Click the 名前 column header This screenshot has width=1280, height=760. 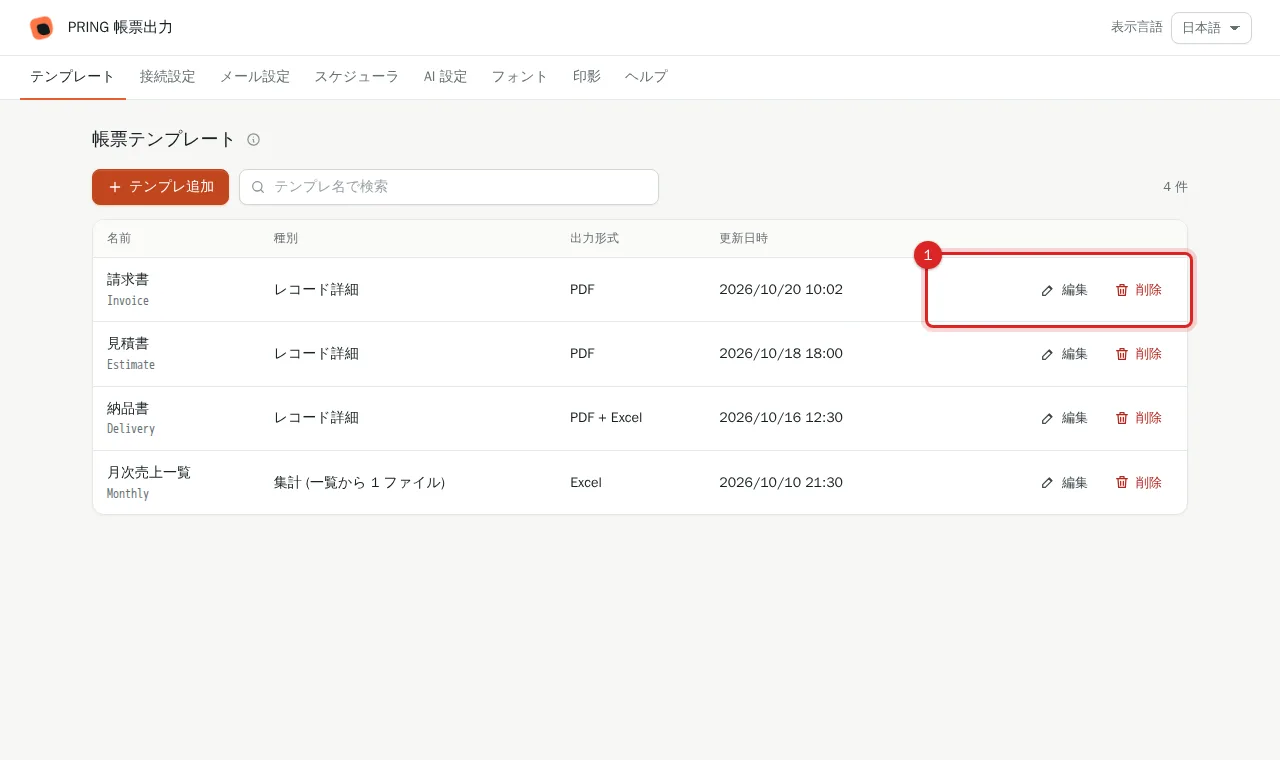(x=119, y=239)
